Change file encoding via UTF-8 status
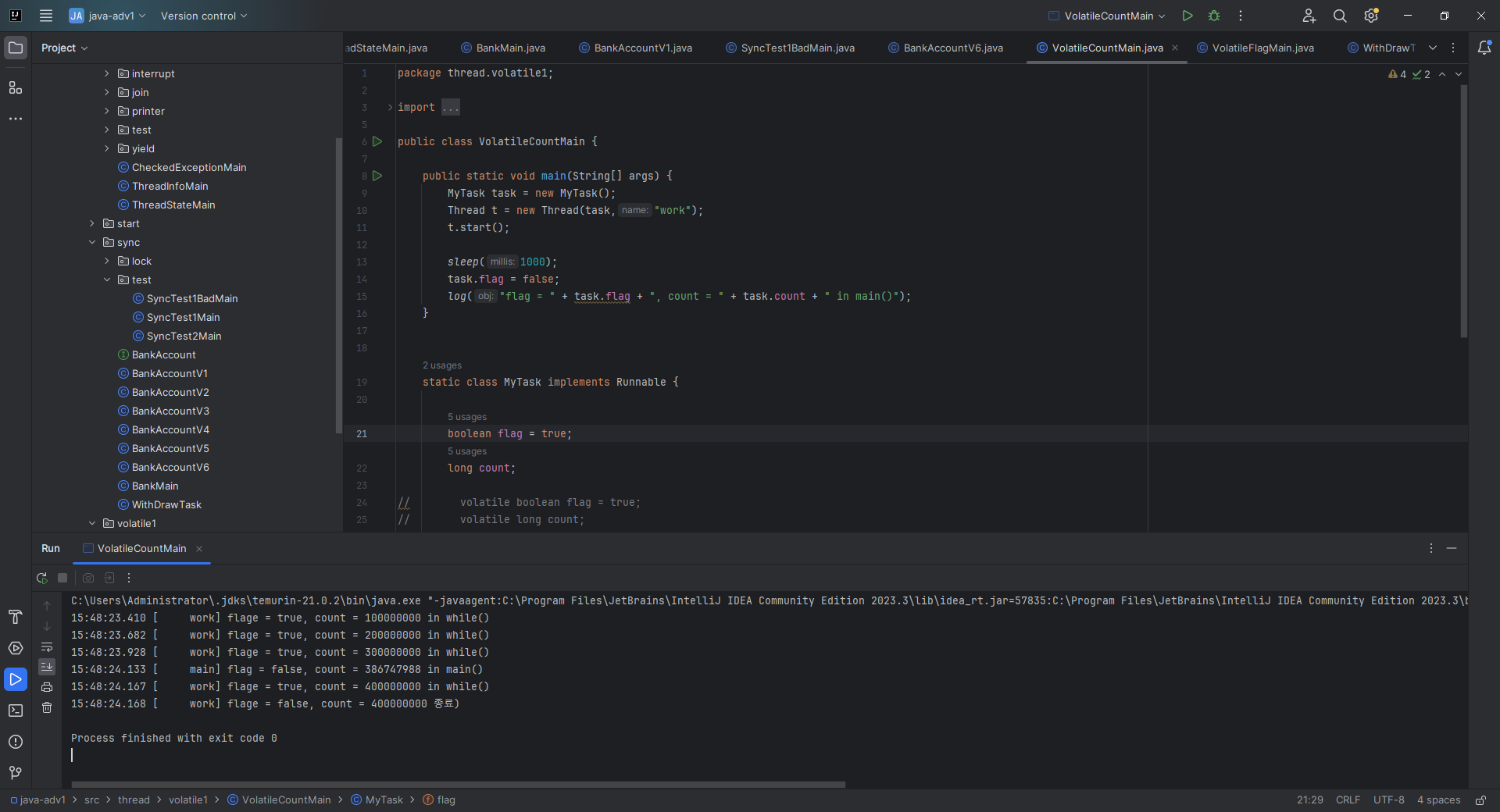 point(1388,800)
